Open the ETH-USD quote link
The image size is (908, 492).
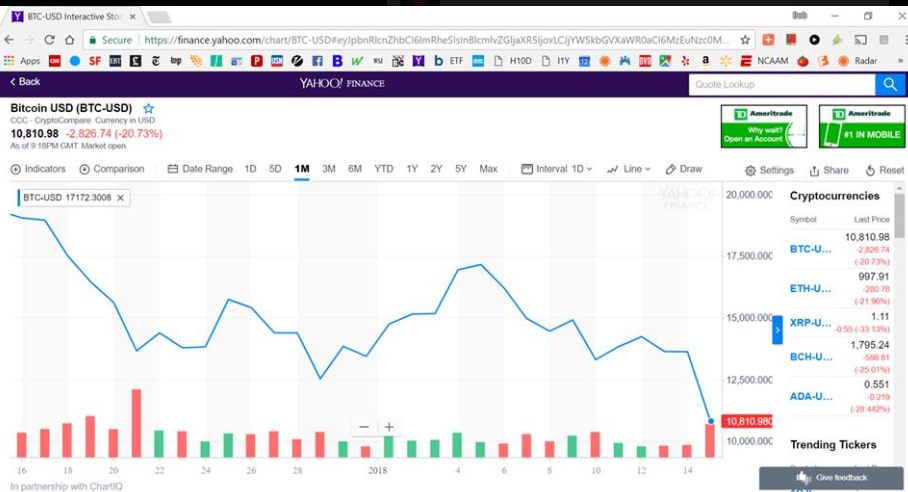click(810, 288)
